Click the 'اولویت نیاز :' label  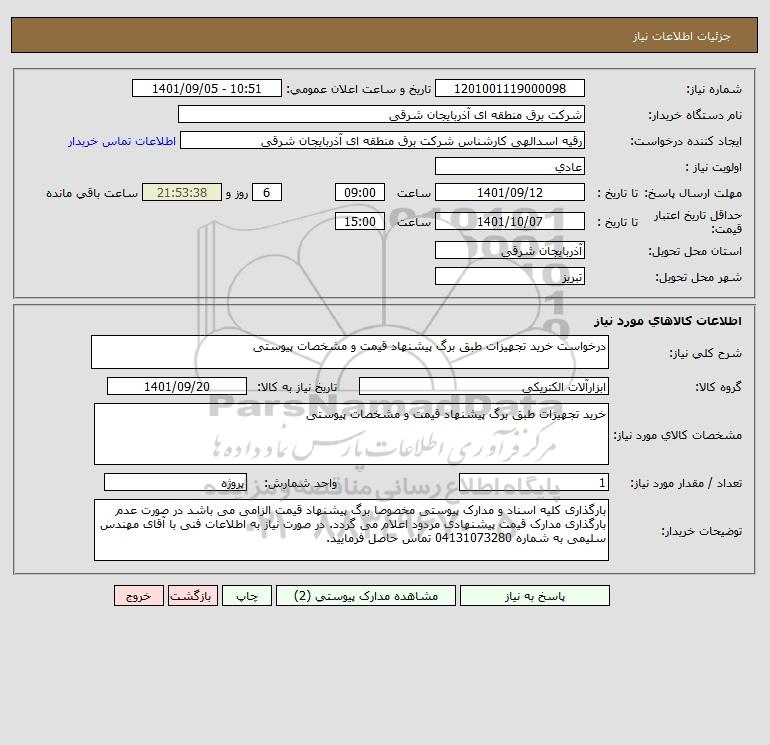(x=714, y=167)
